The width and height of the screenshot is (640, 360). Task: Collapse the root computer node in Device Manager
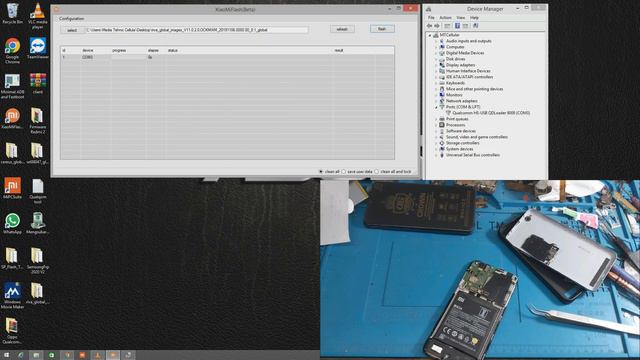pyautogui.click(x=430, y=35)
